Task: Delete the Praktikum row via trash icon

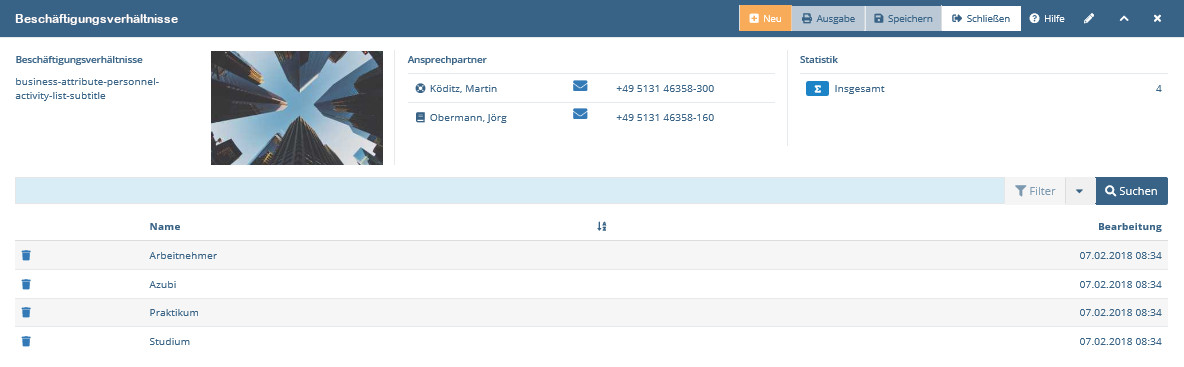Action: click(x=26, y=312)
